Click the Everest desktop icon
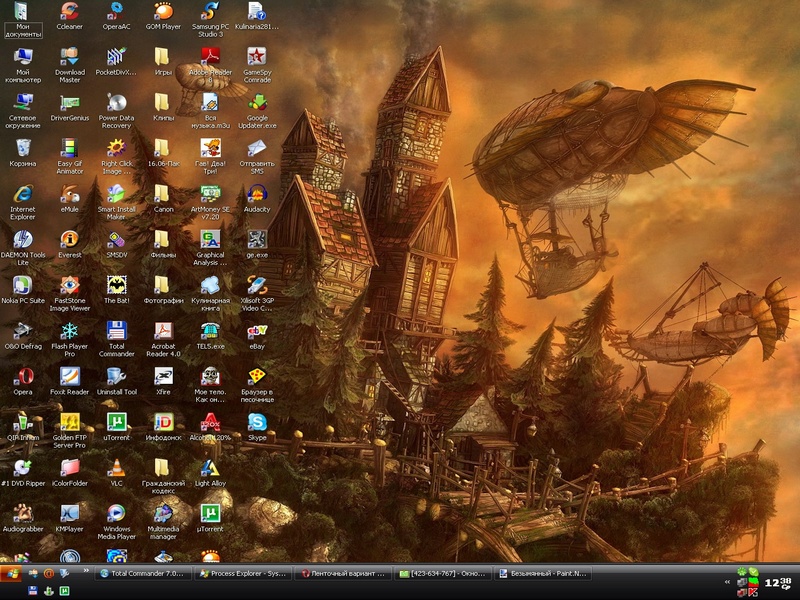The height and width of the screenshot is (600, 800). coord(70,239)
